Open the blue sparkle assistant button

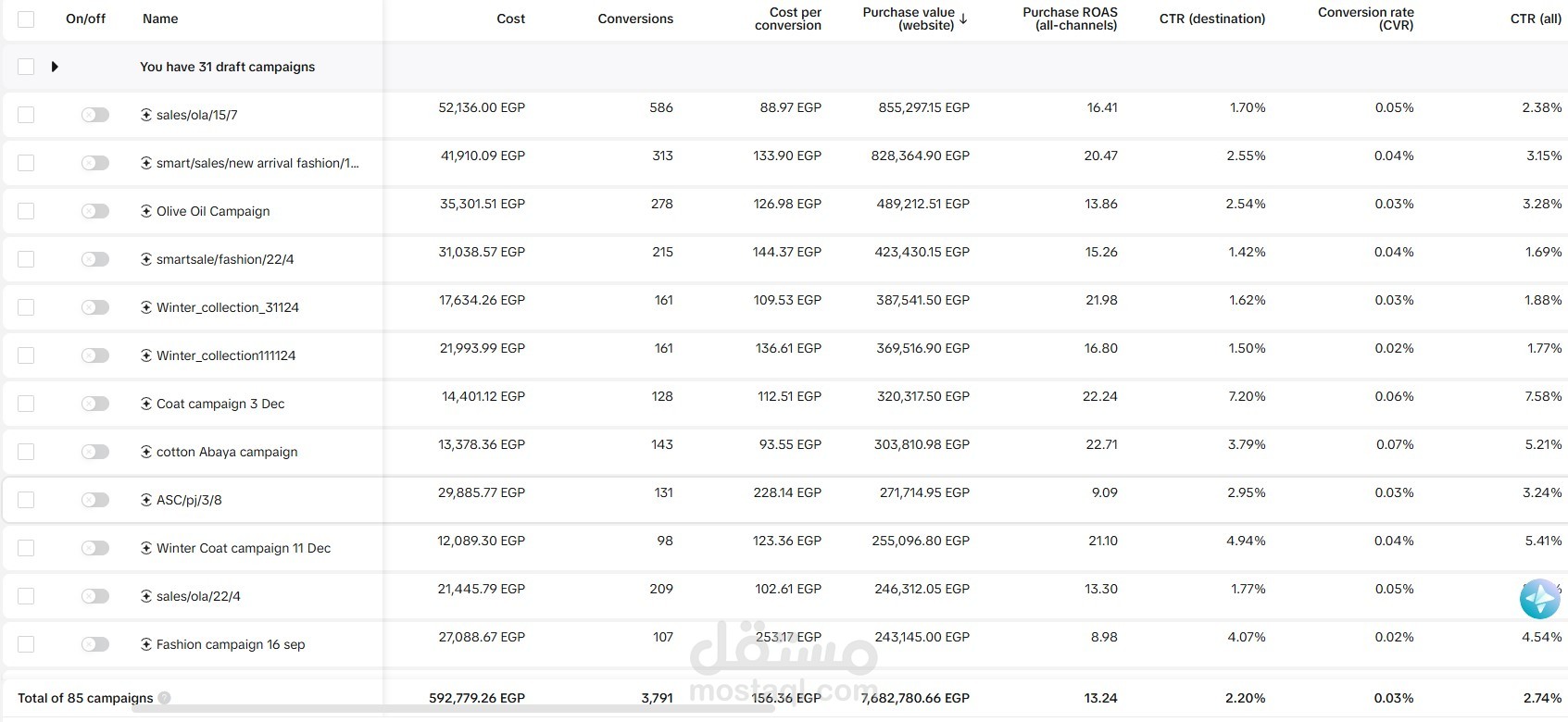[x=1539, y=599]
